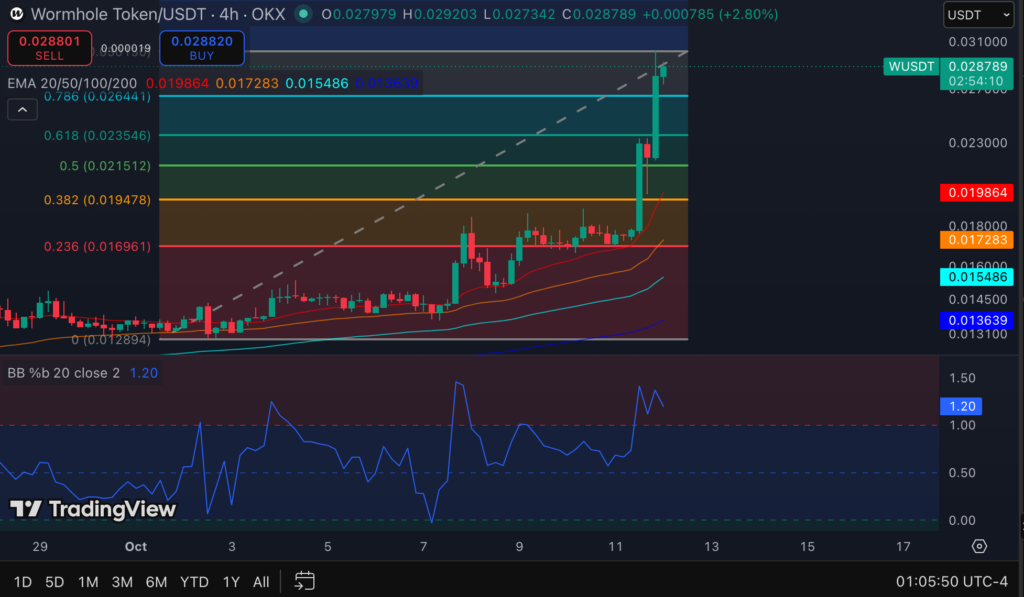Viewport: 1024px width, 597px height.
Task: Click the Wormhole Token/USDT symbol title
Action: pyautogui.click(x=118, y=14)
